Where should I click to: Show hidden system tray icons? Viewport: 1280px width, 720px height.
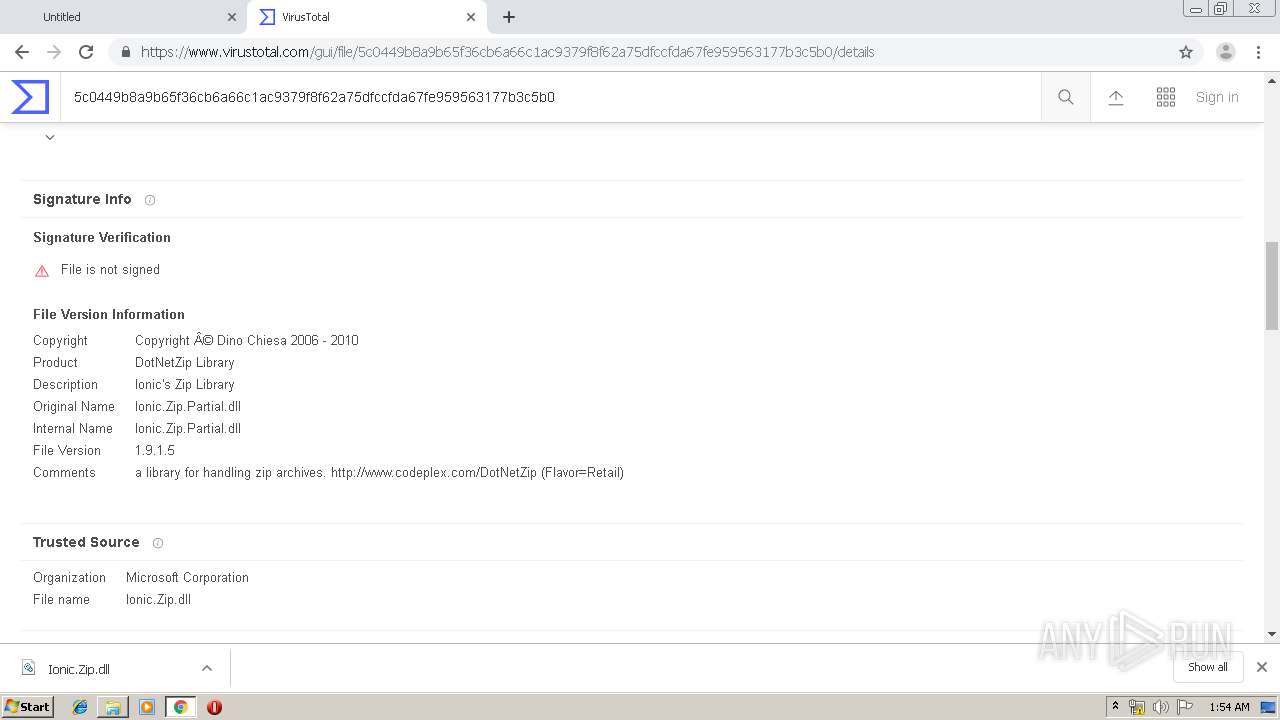tap(1115, 707)
